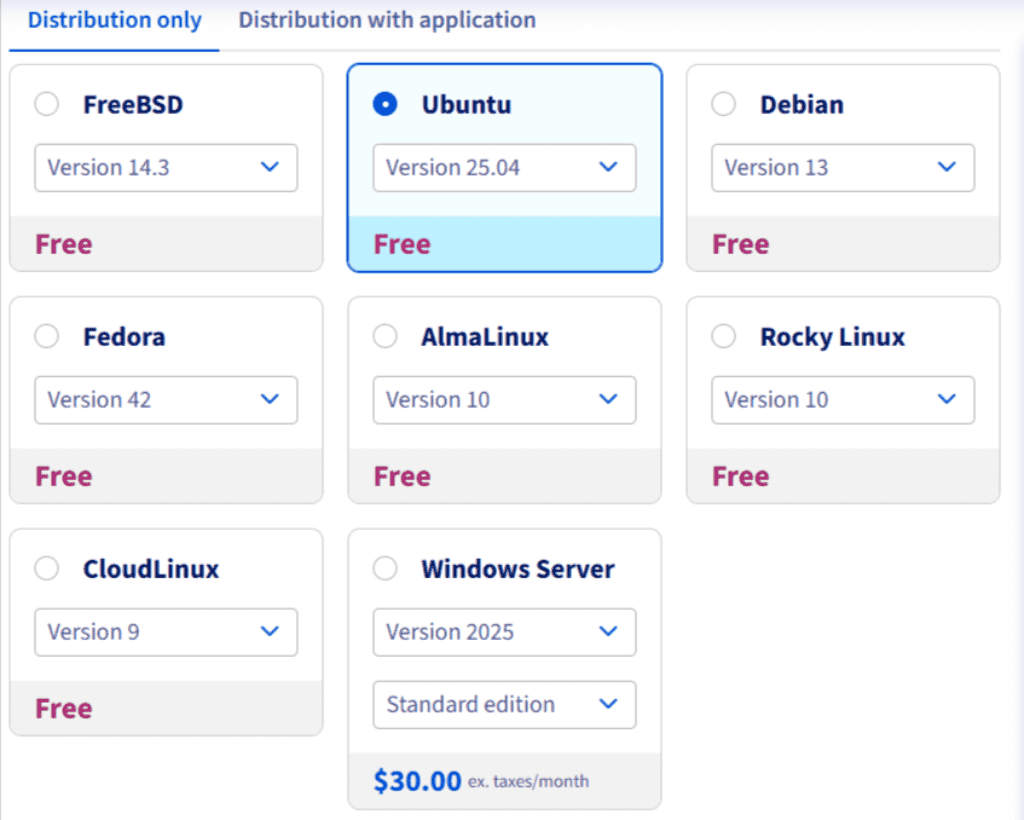Select the Debian radio button
The height and width of the screenshot is (820, 1024).
(723, 104)
